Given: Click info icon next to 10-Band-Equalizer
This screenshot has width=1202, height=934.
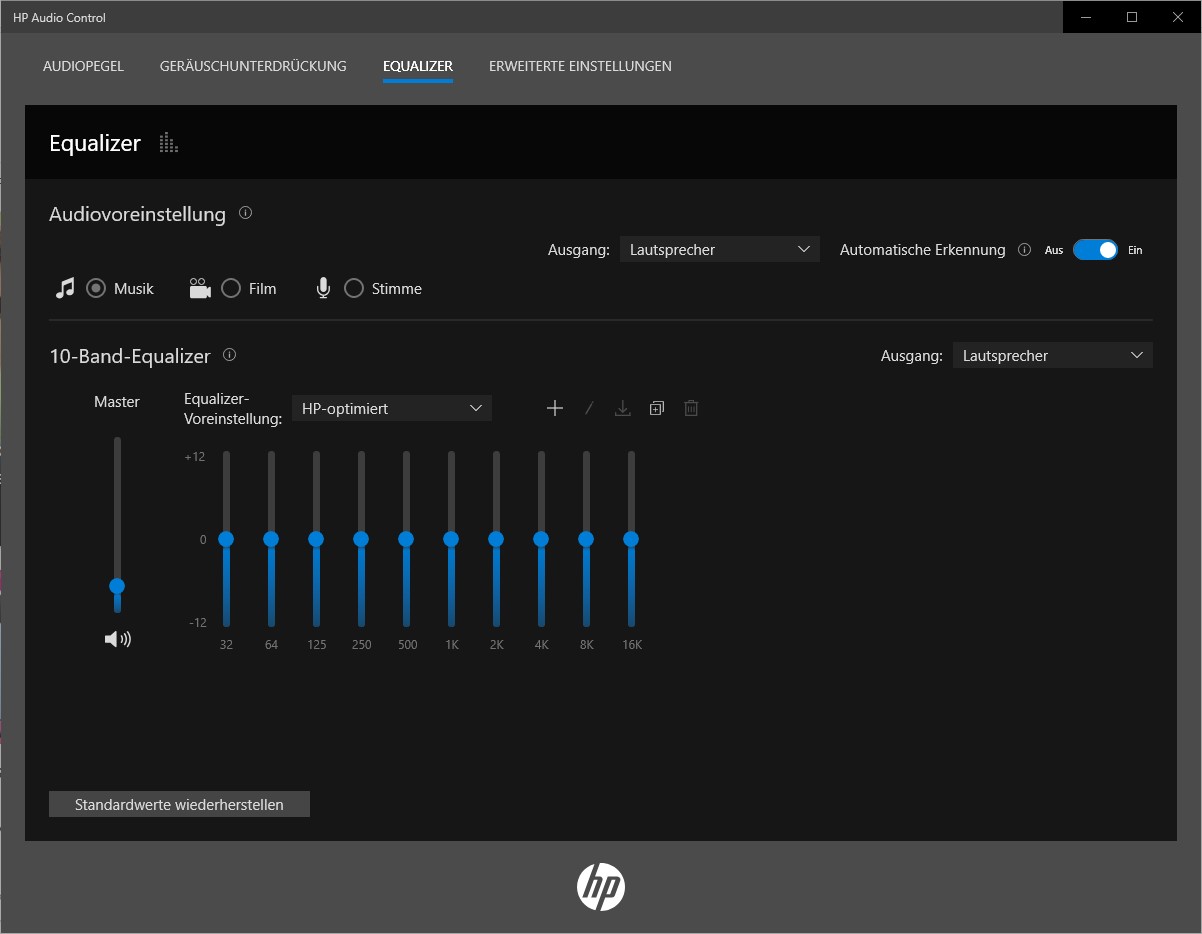Looking at the screenshot, I should [x=230, y=355].
